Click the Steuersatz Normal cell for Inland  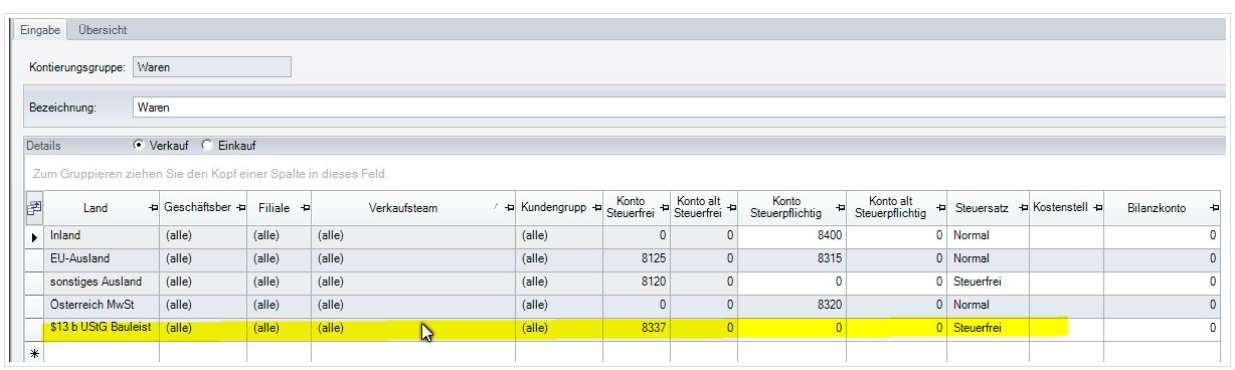(x=988, y=238)
